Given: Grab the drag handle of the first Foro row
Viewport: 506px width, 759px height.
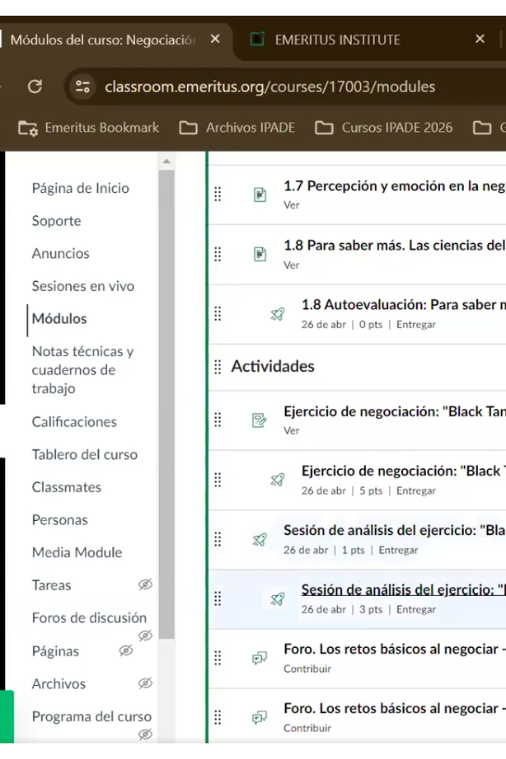Looking at the screenshot, I should [218, 658].
